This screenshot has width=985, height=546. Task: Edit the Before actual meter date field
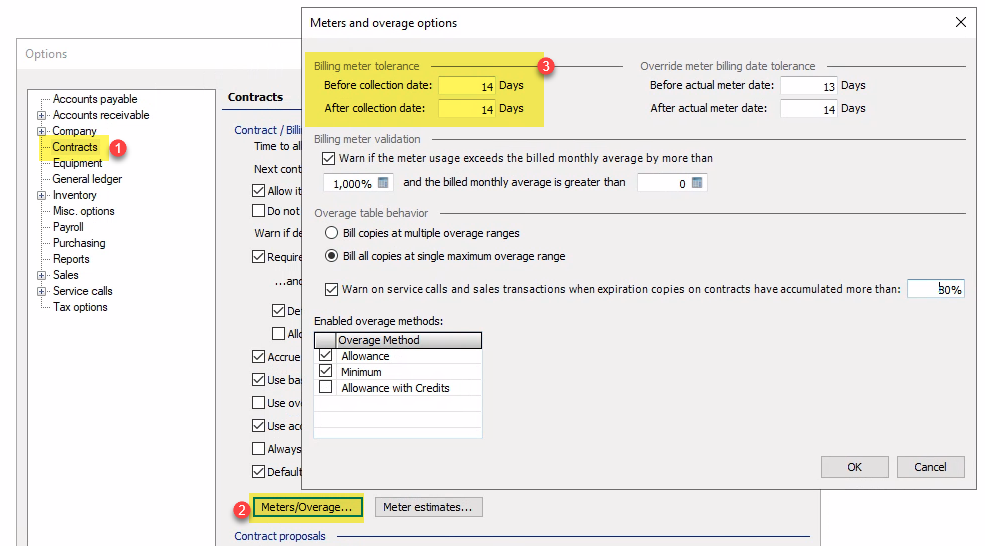point(808,86)
